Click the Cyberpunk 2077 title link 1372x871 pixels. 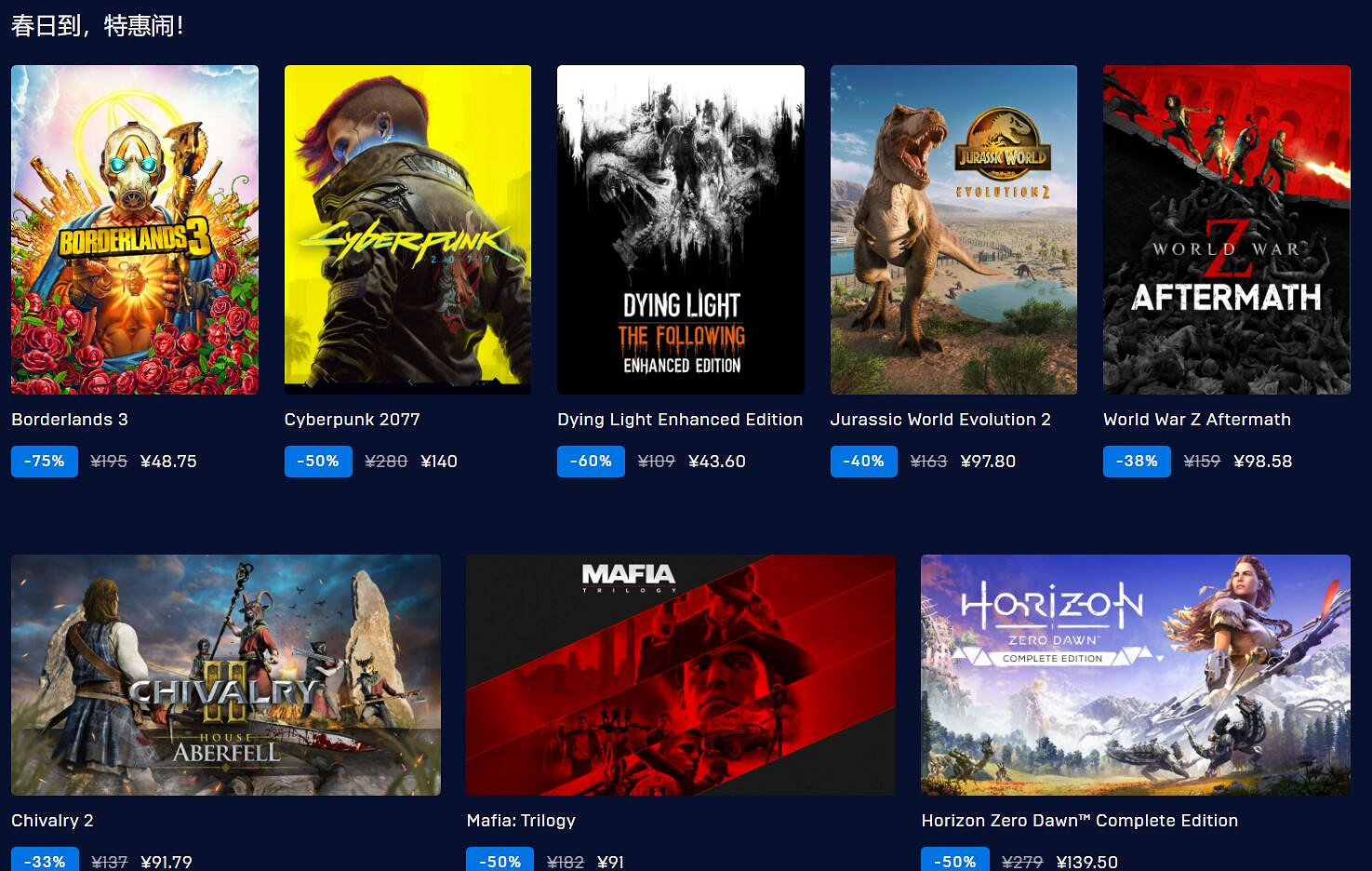(353, 420)
